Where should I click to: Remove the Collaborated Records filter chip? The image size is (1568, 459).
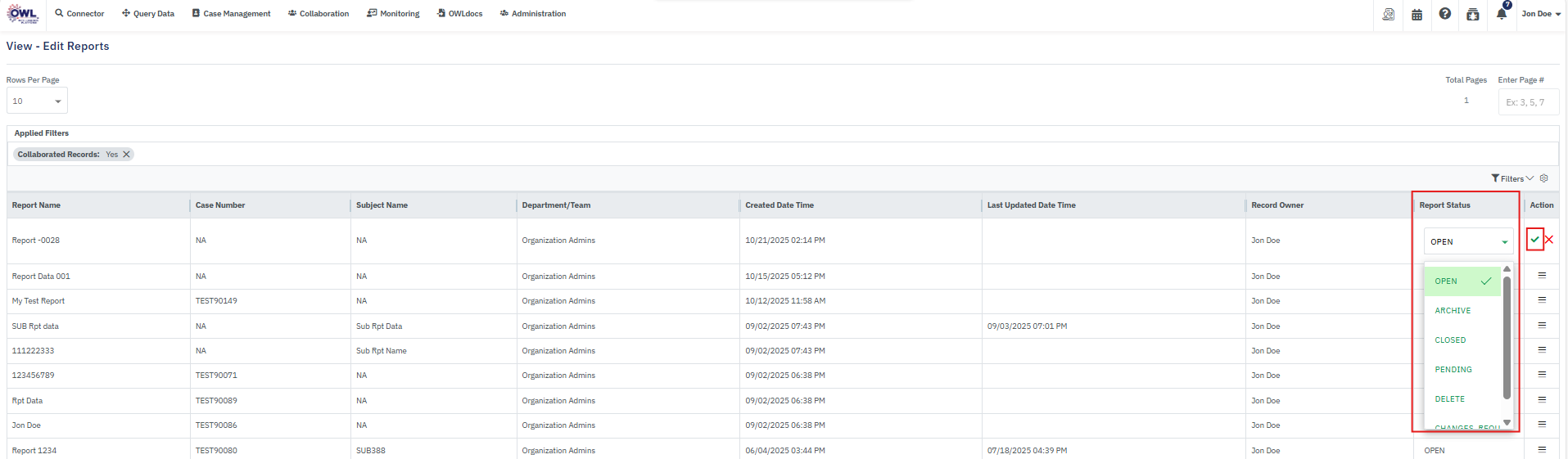point(127,155)
